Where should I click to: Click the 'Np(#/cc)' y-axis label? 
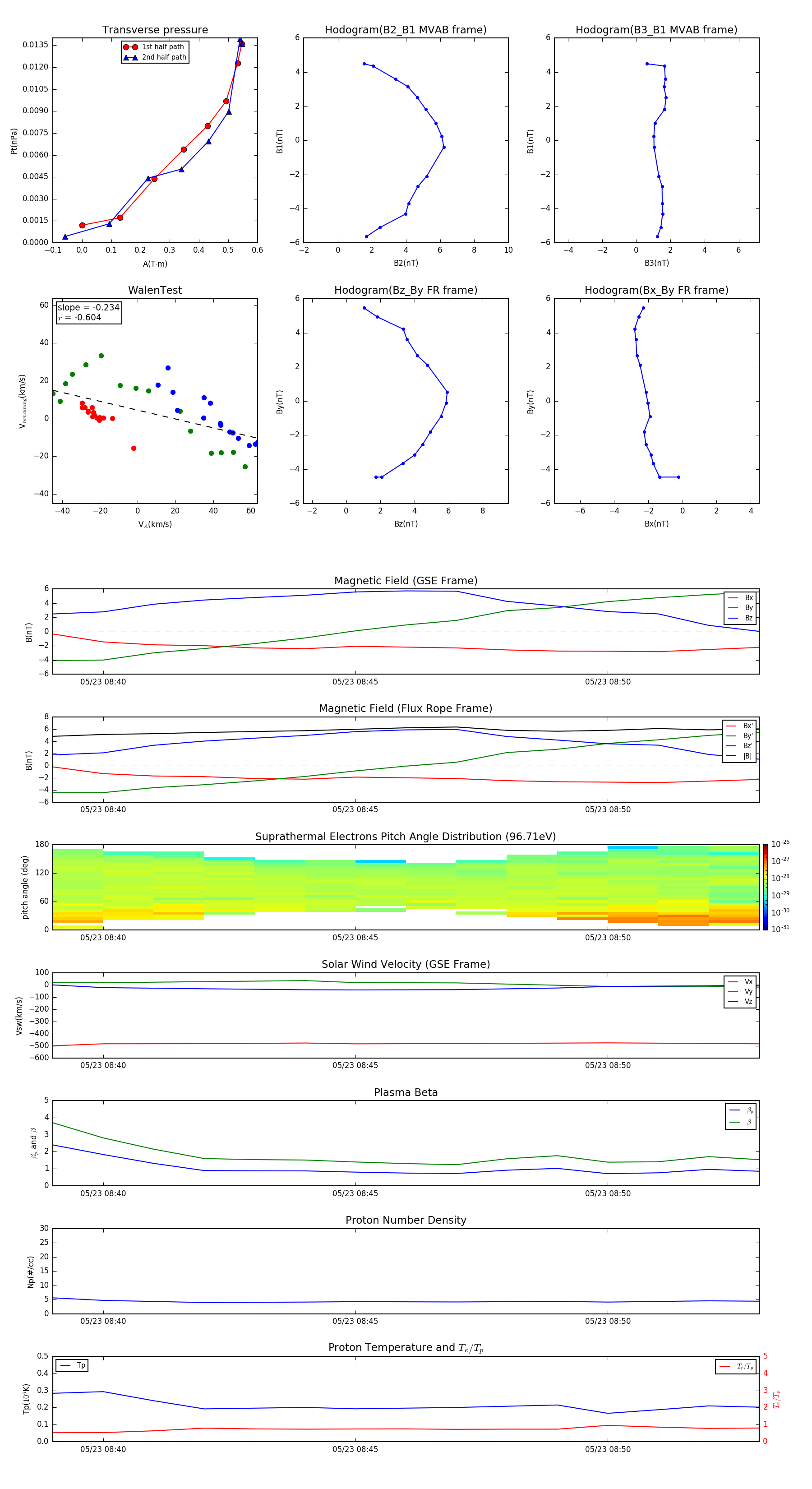point(31,1272)
